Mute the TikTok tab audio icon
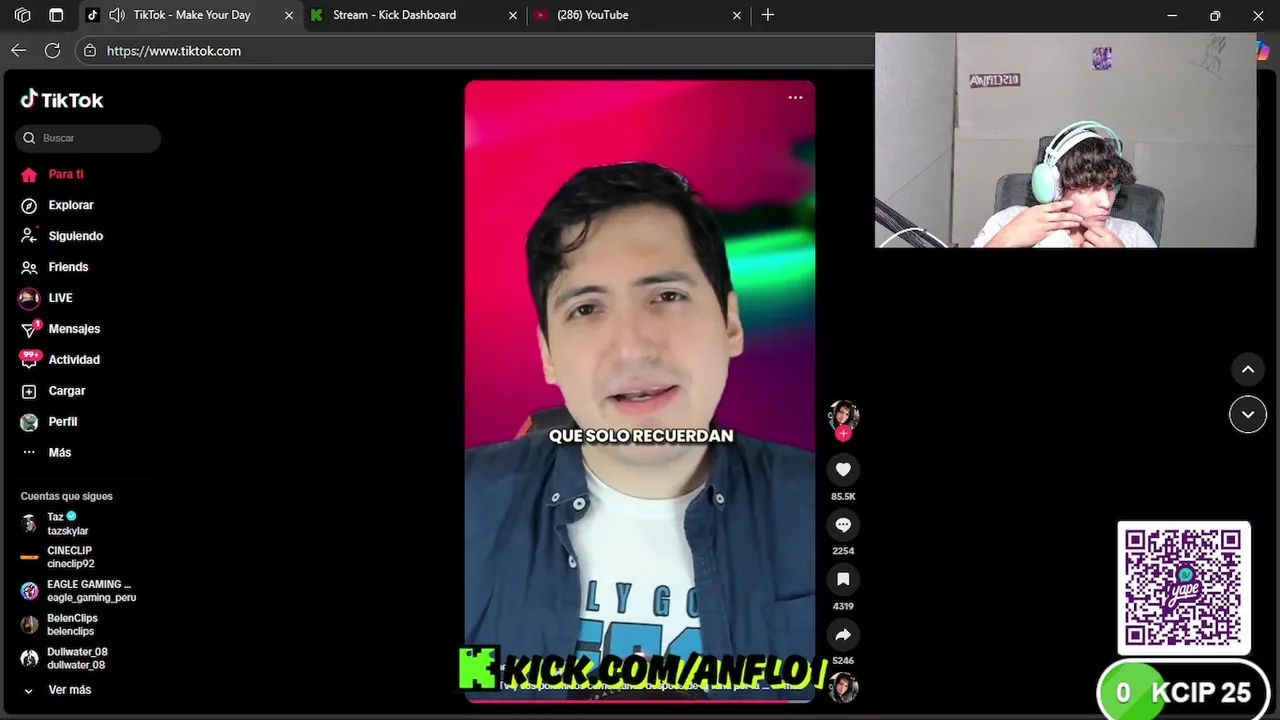1280x720 pixels. [116, 15]
